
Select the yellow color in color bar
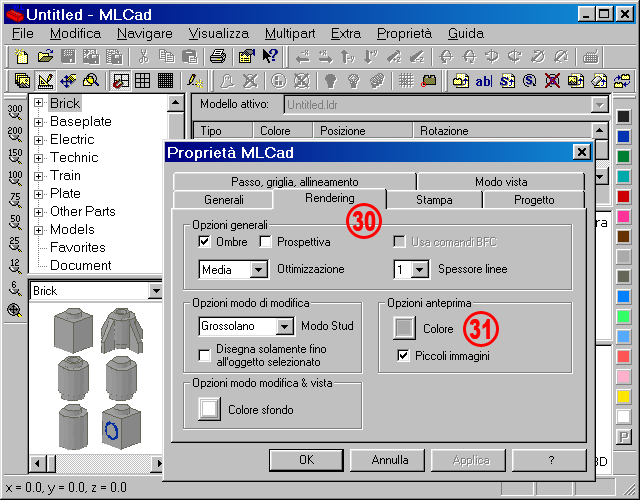(x=623, y=396)
